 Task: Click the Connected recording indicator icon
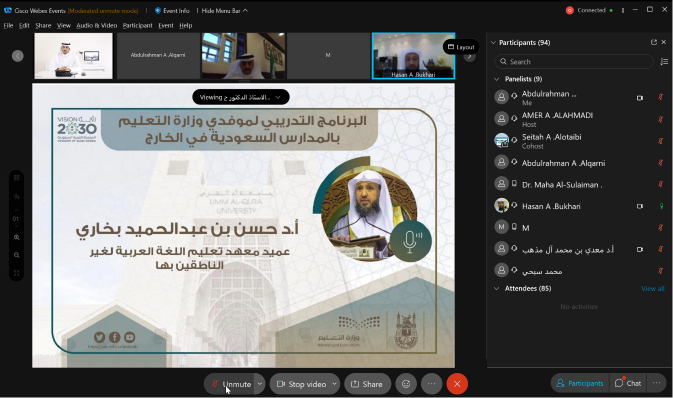coord(570,10)
